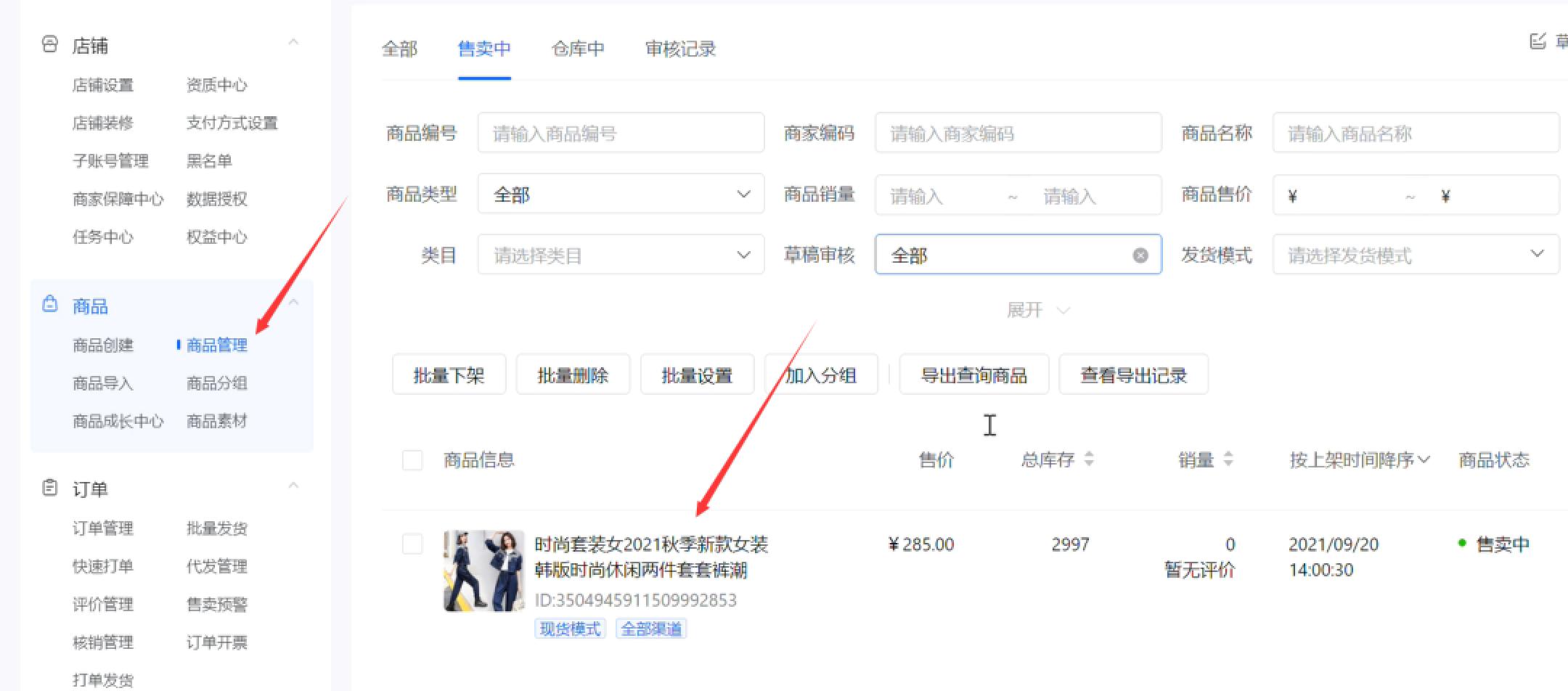Click the 现货模式 tag on the product
This screenshot has width=1568, height=691.
[x=570, y=629]
